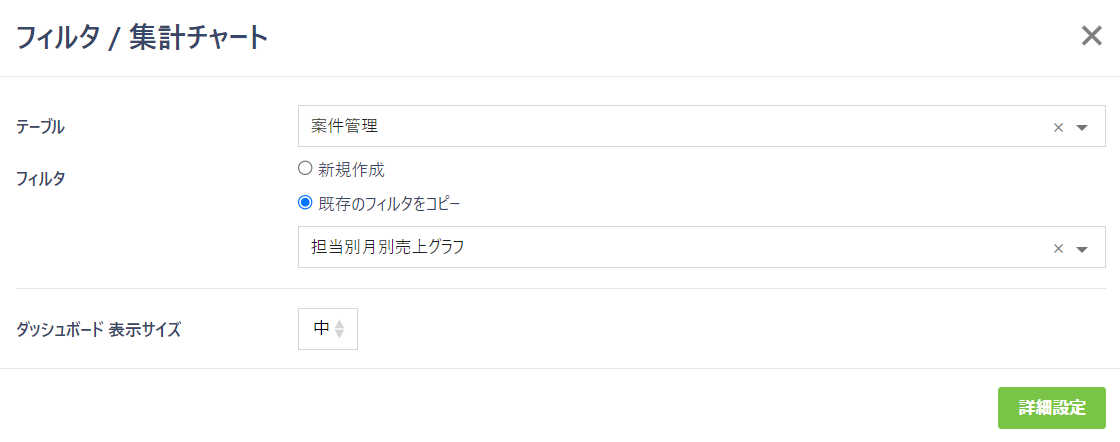Click the up arrow on size selector
The image size is (1120, 442).
(340, 324)
